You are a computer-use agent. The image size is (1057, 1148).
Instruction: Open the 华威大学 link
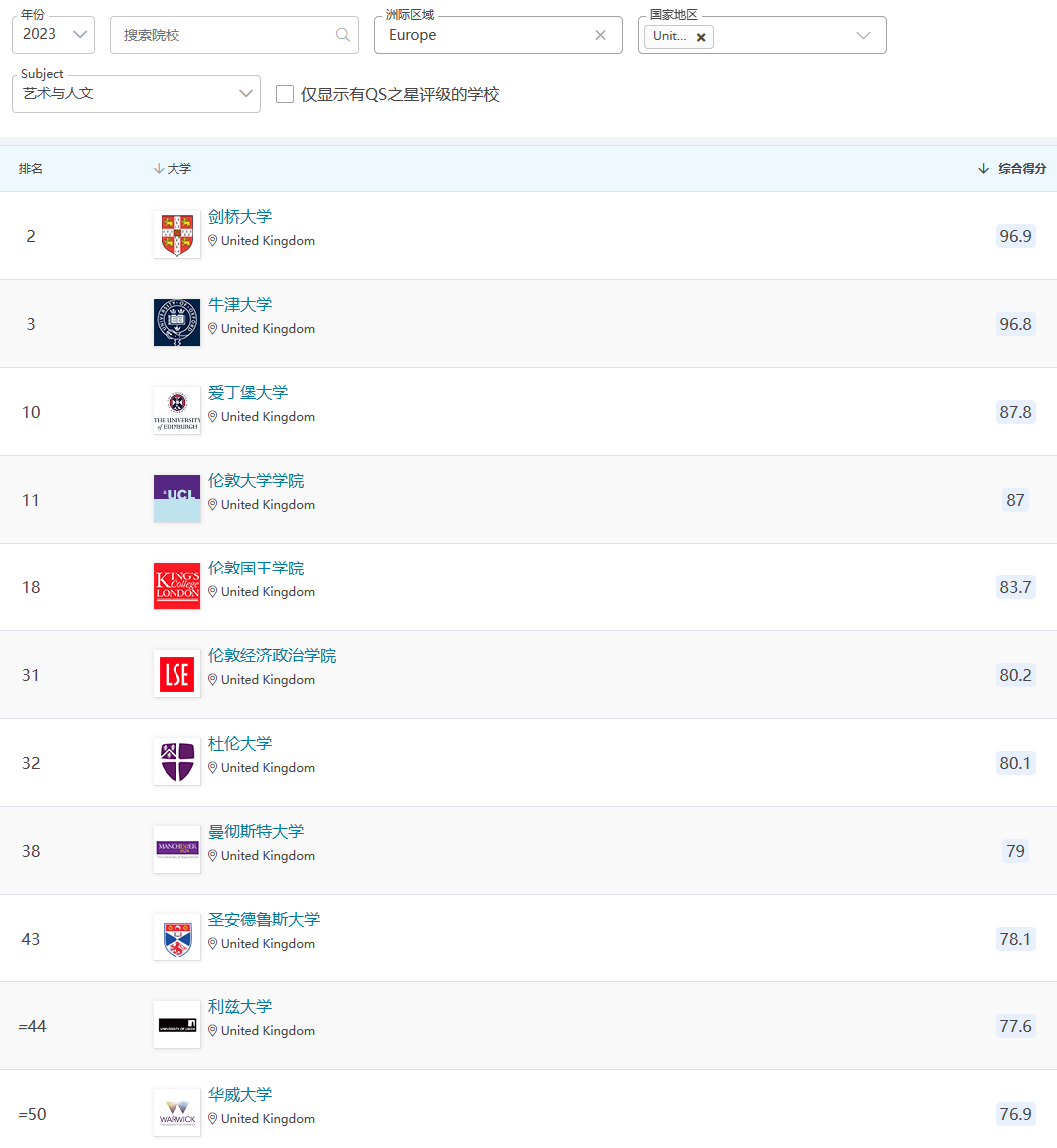pyautogui.click(x=240, y=1095)
